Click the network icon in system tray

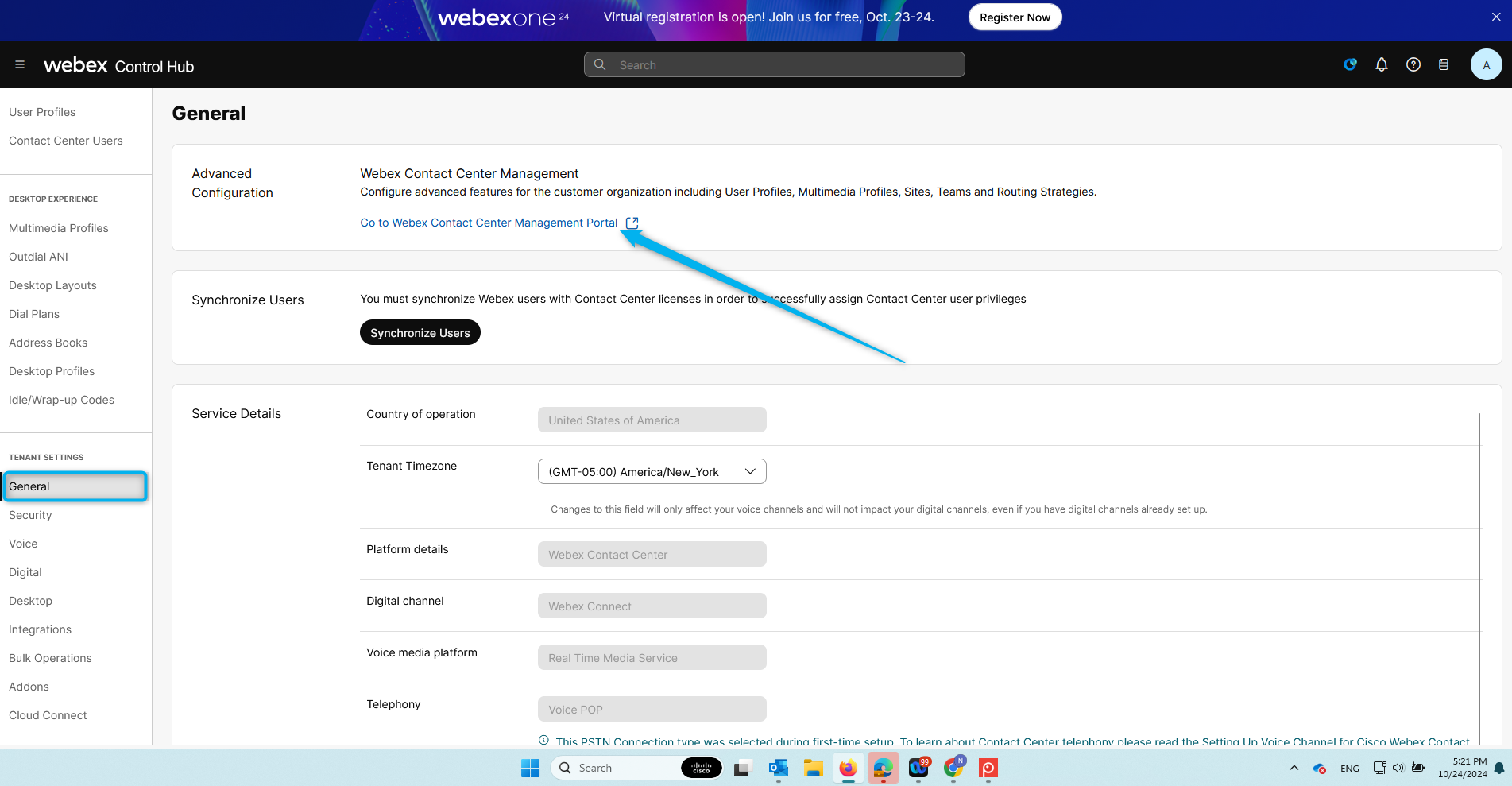point(1379,768)
